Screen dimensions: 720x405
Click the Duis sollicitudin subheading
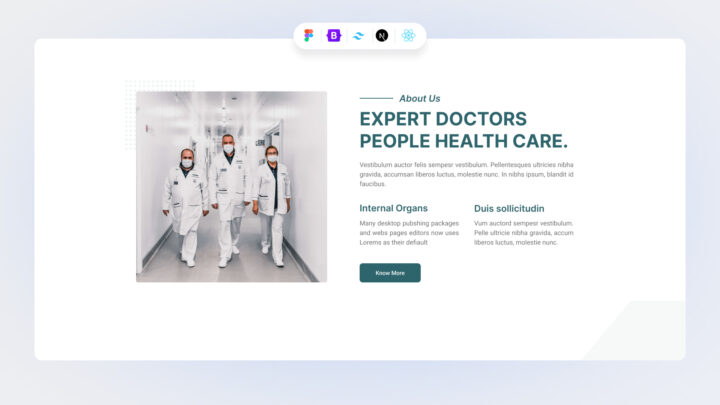(x=509, y=208)
